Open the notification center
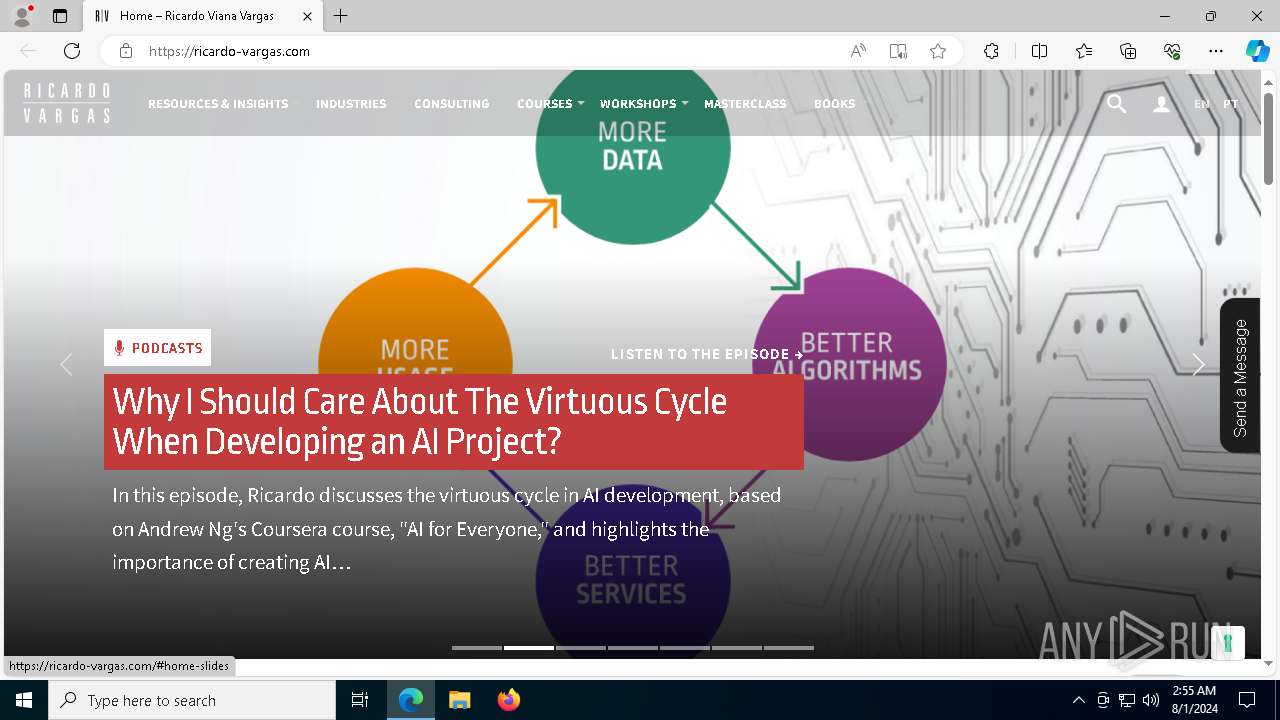The height and width of the screenshot is (720, 1280). tap(1247, 700)
